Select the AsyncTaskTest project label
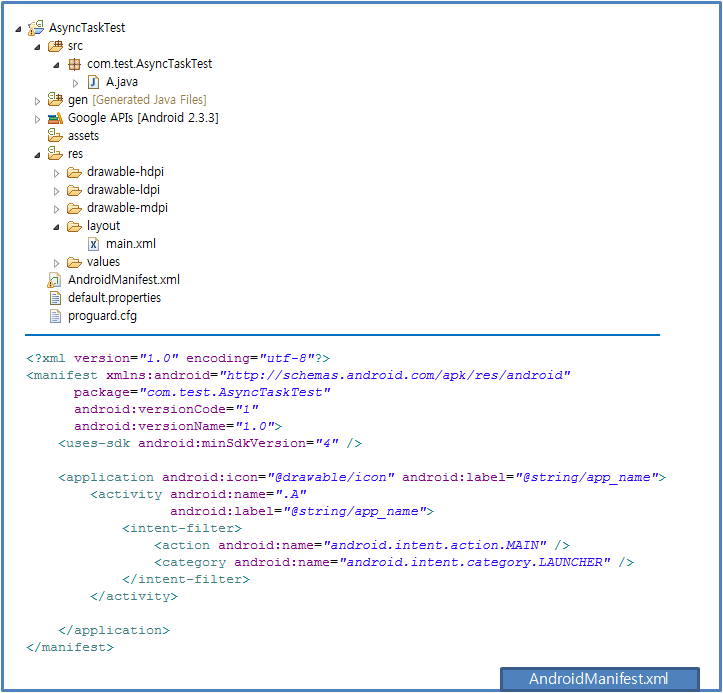The image size is (723, 693). 87,28
